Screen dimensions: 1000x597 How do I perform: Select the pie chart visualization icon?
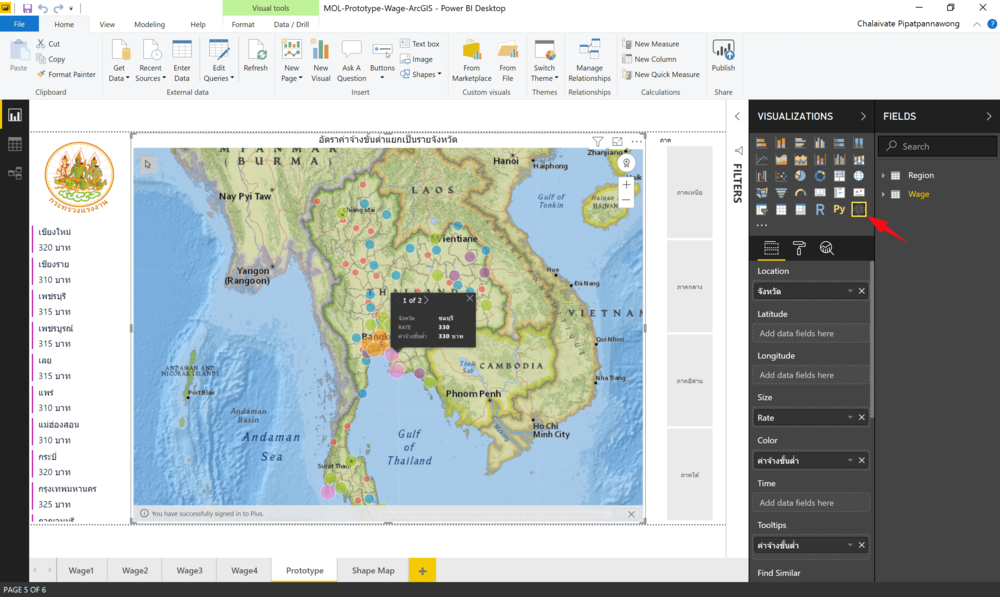[x=800, y=176]
